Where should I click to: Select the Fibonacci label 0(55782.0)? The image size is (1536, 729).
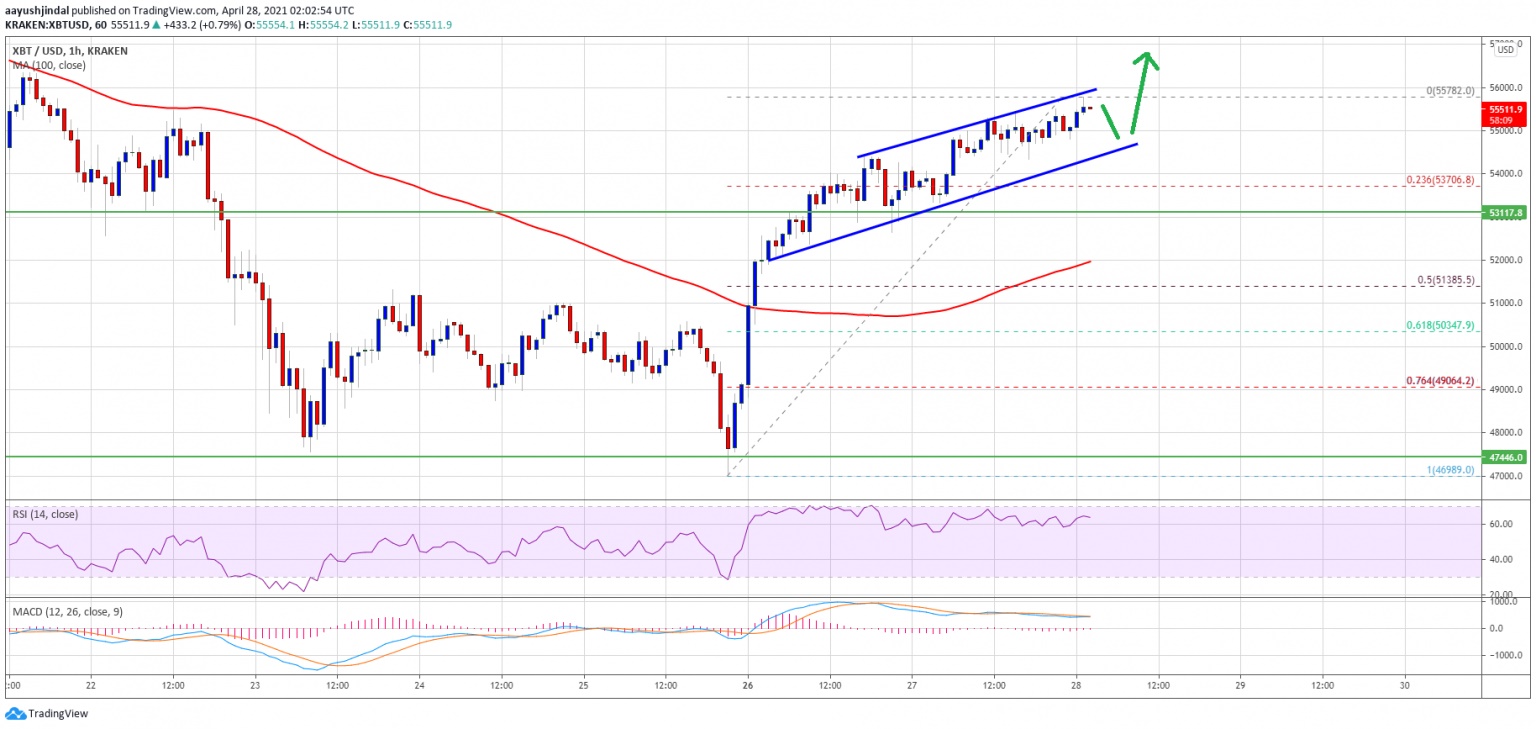(1448, 90)
